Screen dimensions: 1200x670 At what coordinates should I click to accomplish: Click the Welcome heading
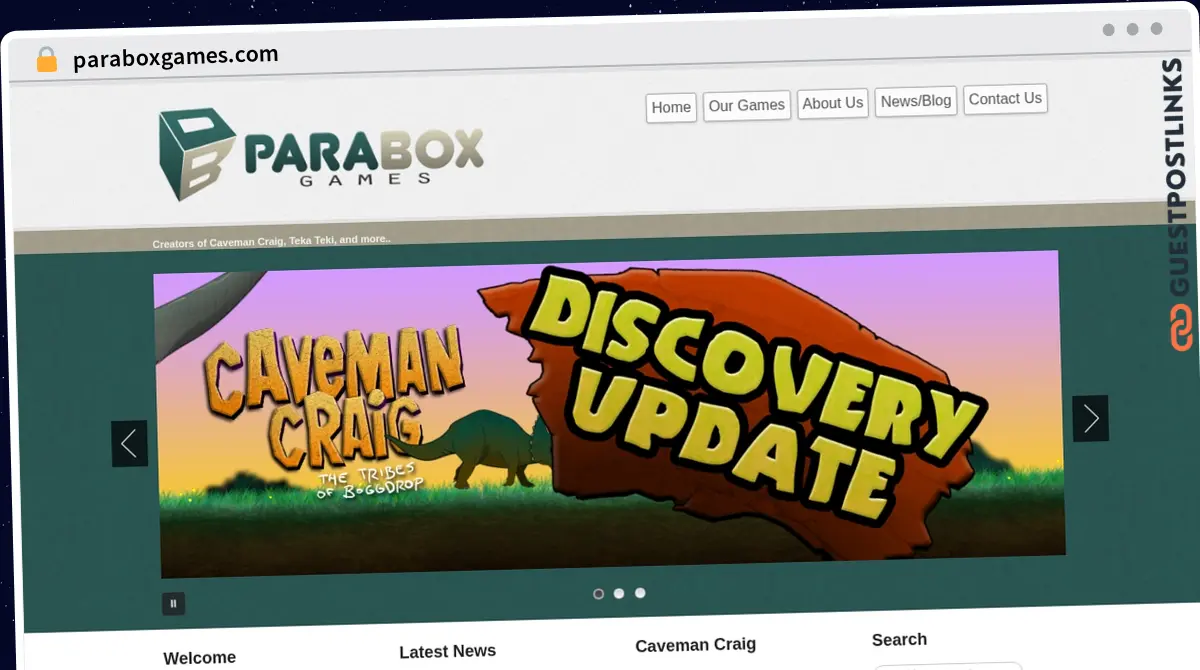point(200,657)
